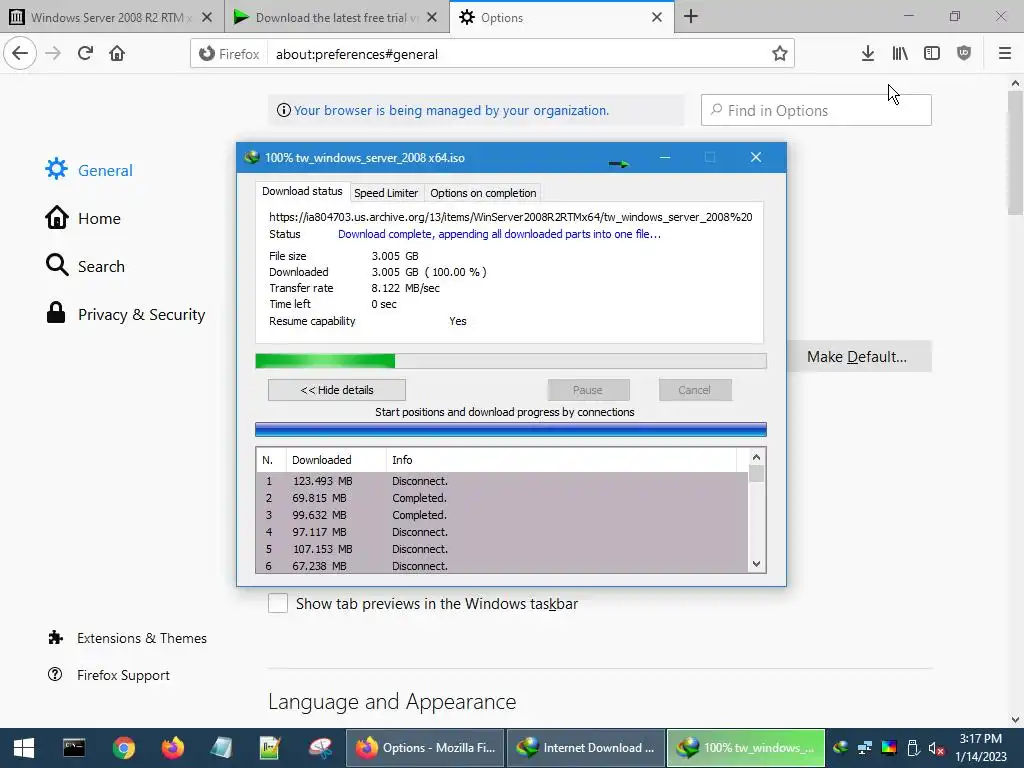
Task: Select connection row 1 with 123.493 MB
Action: click(502, 481)
